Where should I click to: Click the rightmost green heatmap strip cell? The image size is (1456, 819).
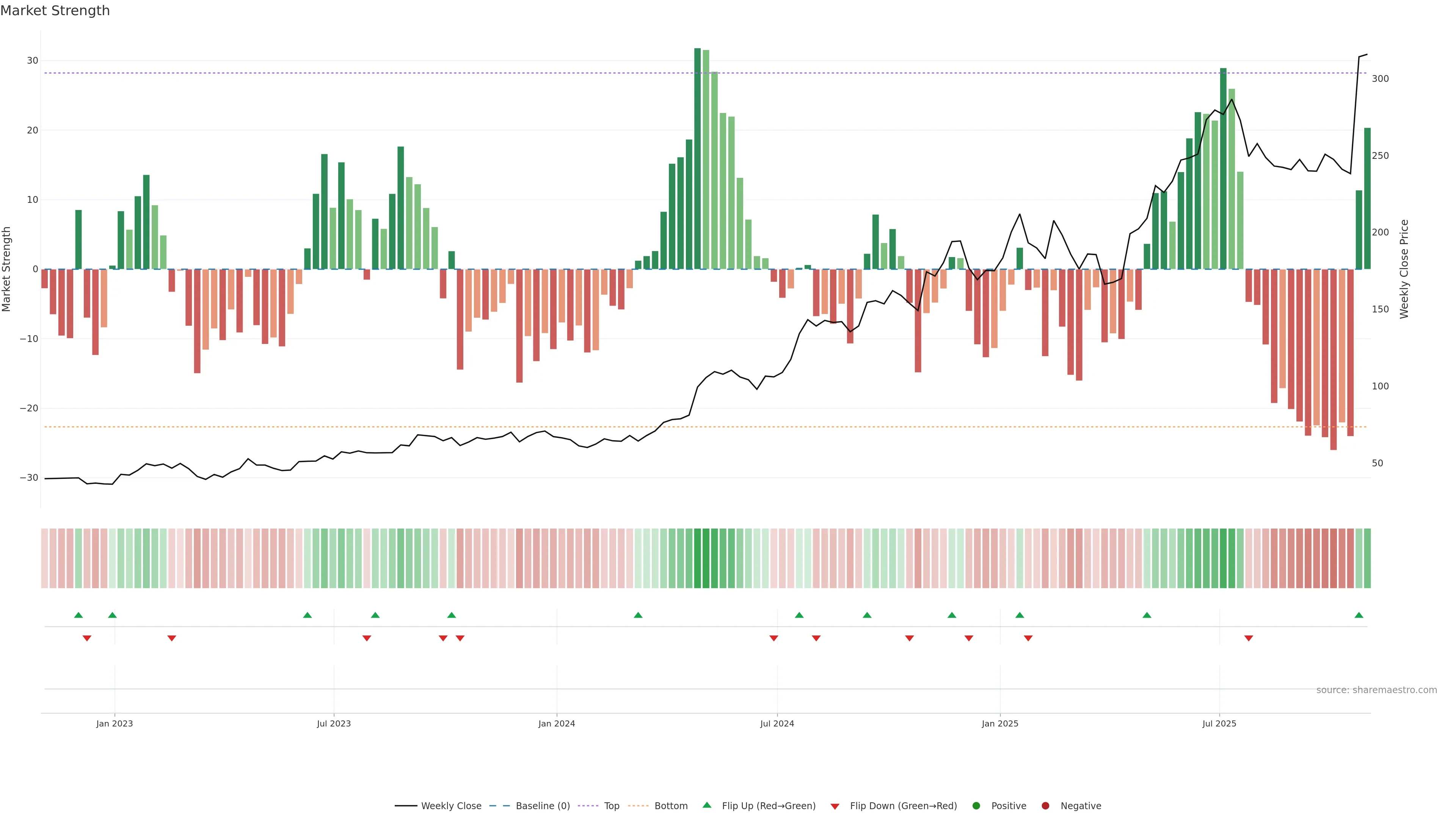1367,559
